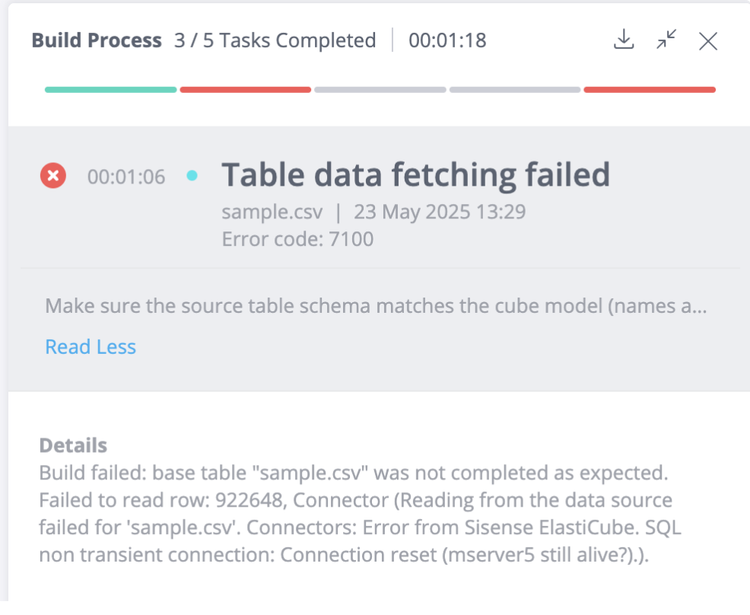Select the last red progress segment

650,90
